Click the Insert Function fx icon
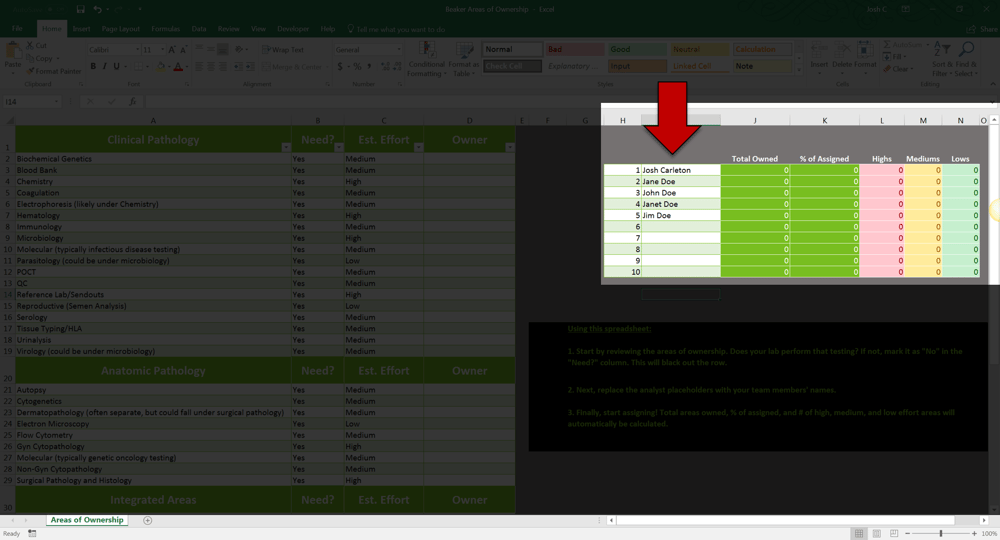Viewport: 1000px width, 540px height. [132, 101]
